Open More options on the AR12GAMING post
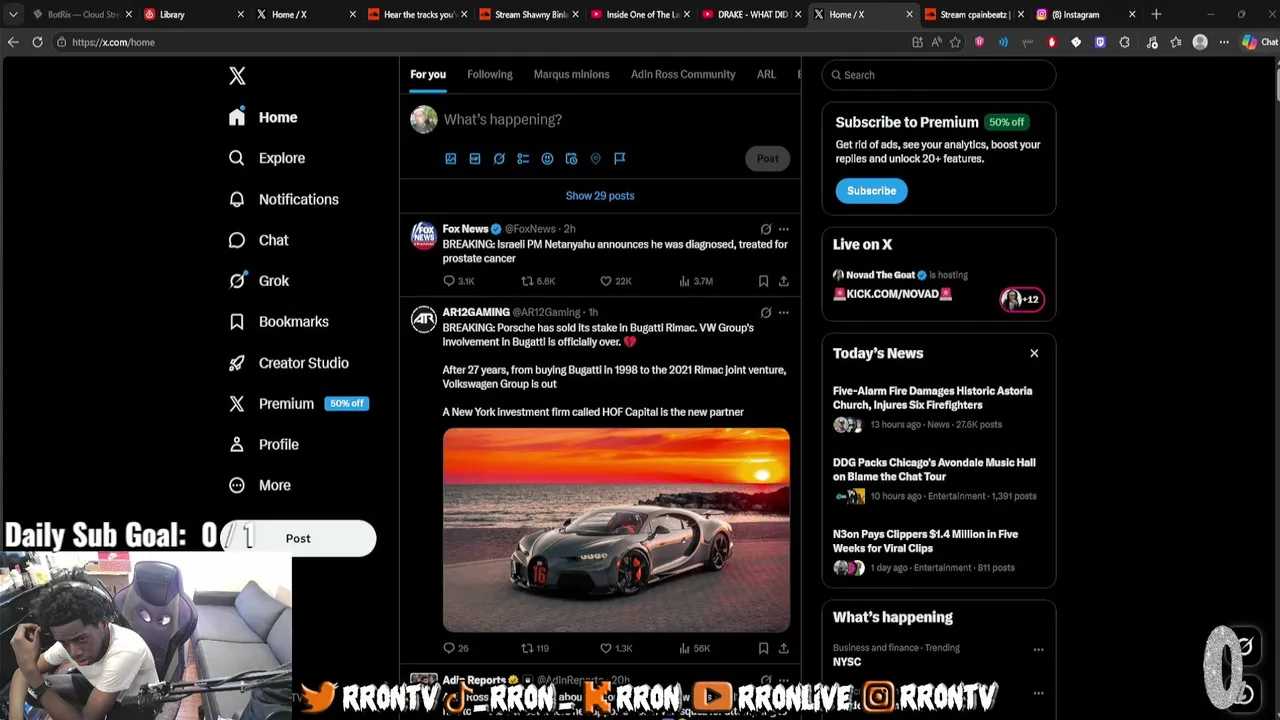This screenshot has height=720, width=1280. tap(783, 312)
